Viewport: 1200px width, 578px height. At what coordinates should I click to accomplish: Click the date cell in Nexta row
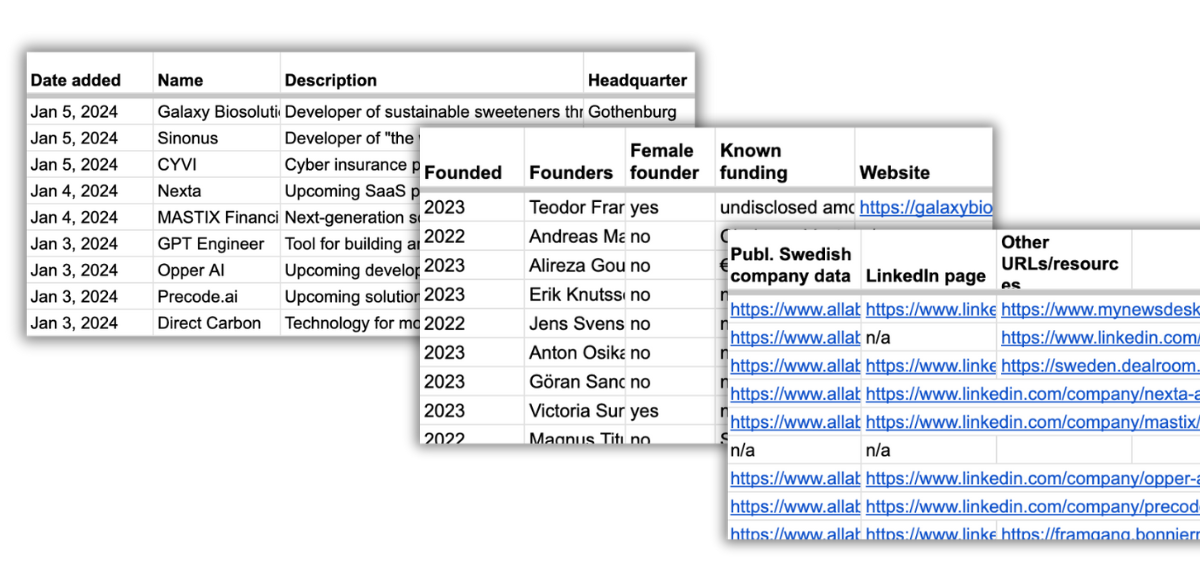click(x=90, y=190)
